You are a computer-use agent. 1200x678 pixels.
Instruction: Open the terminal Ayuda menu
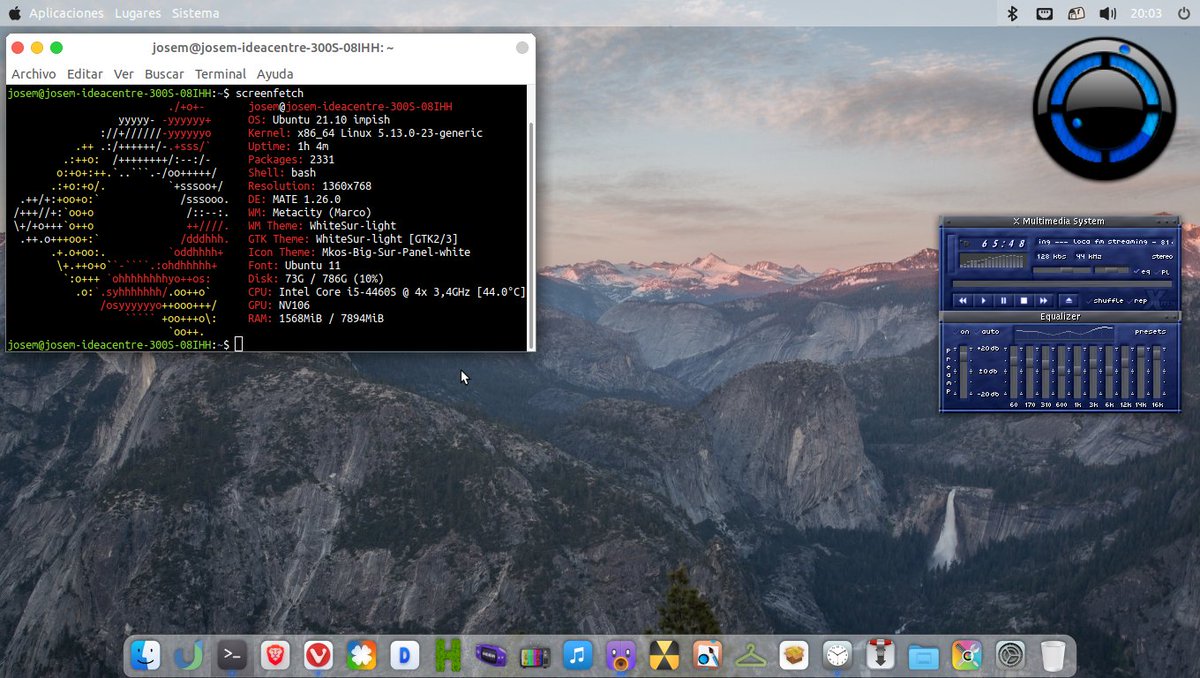point(275,74)
